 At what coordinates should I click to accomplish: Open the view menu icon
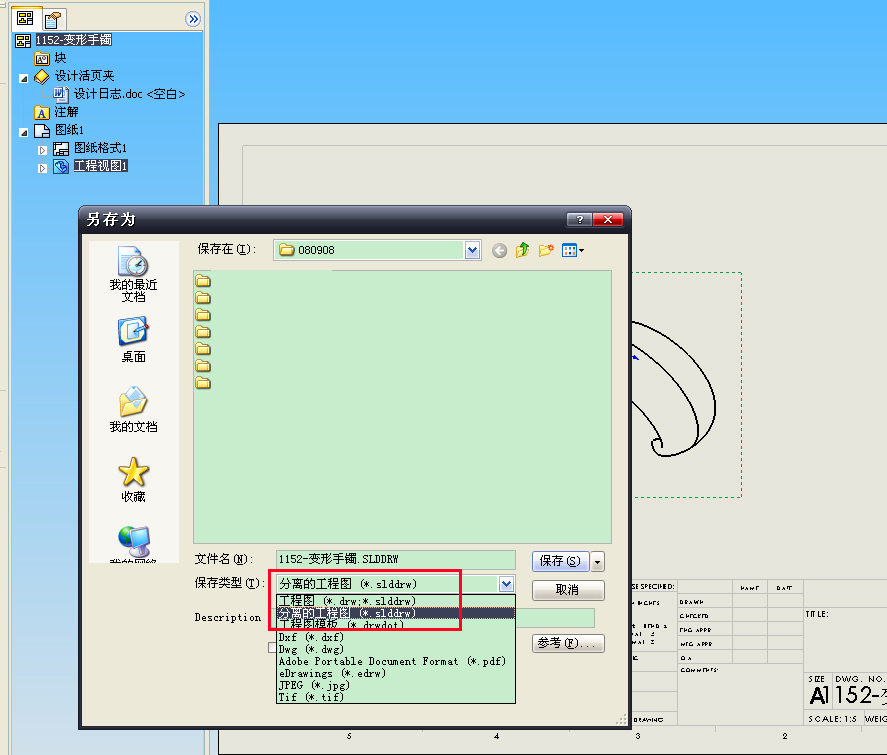tap(572, 250)
